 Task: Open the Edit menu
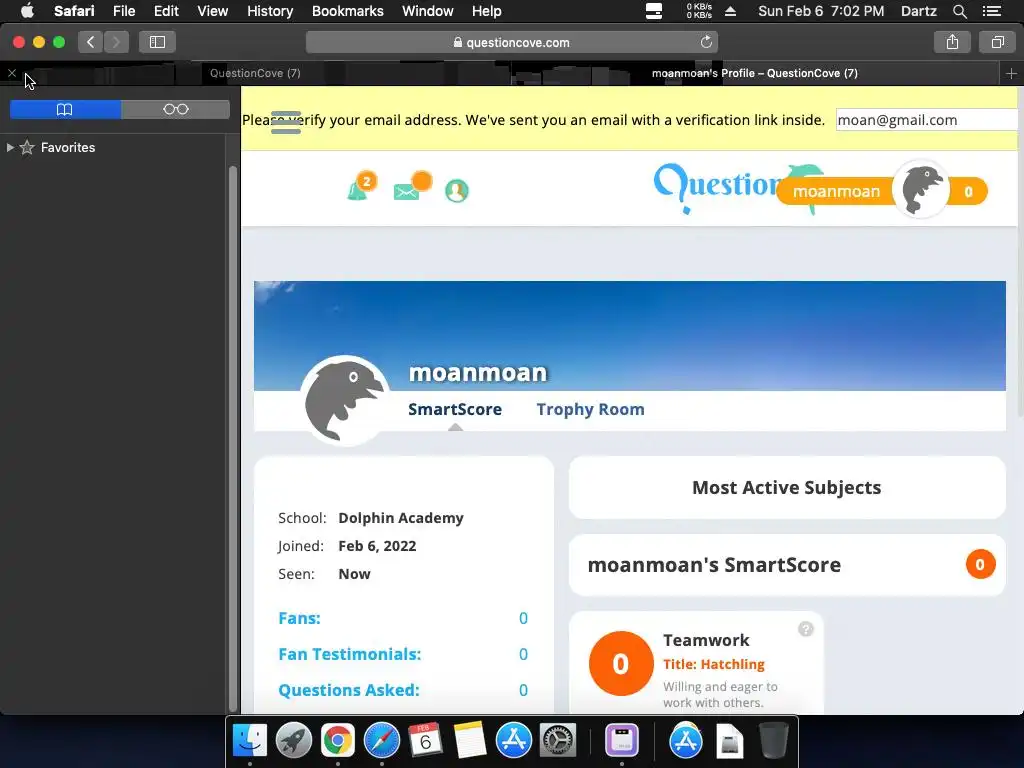coord(166,11)
